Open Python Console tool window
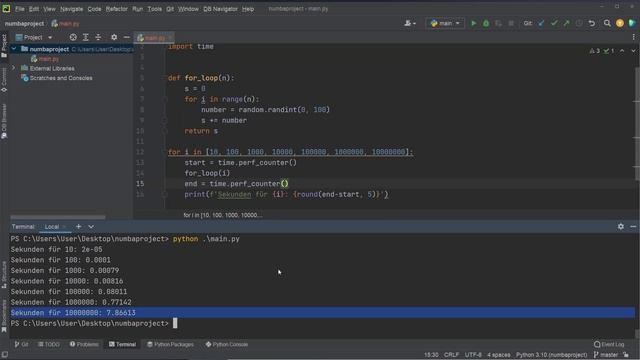 point(227,344)
